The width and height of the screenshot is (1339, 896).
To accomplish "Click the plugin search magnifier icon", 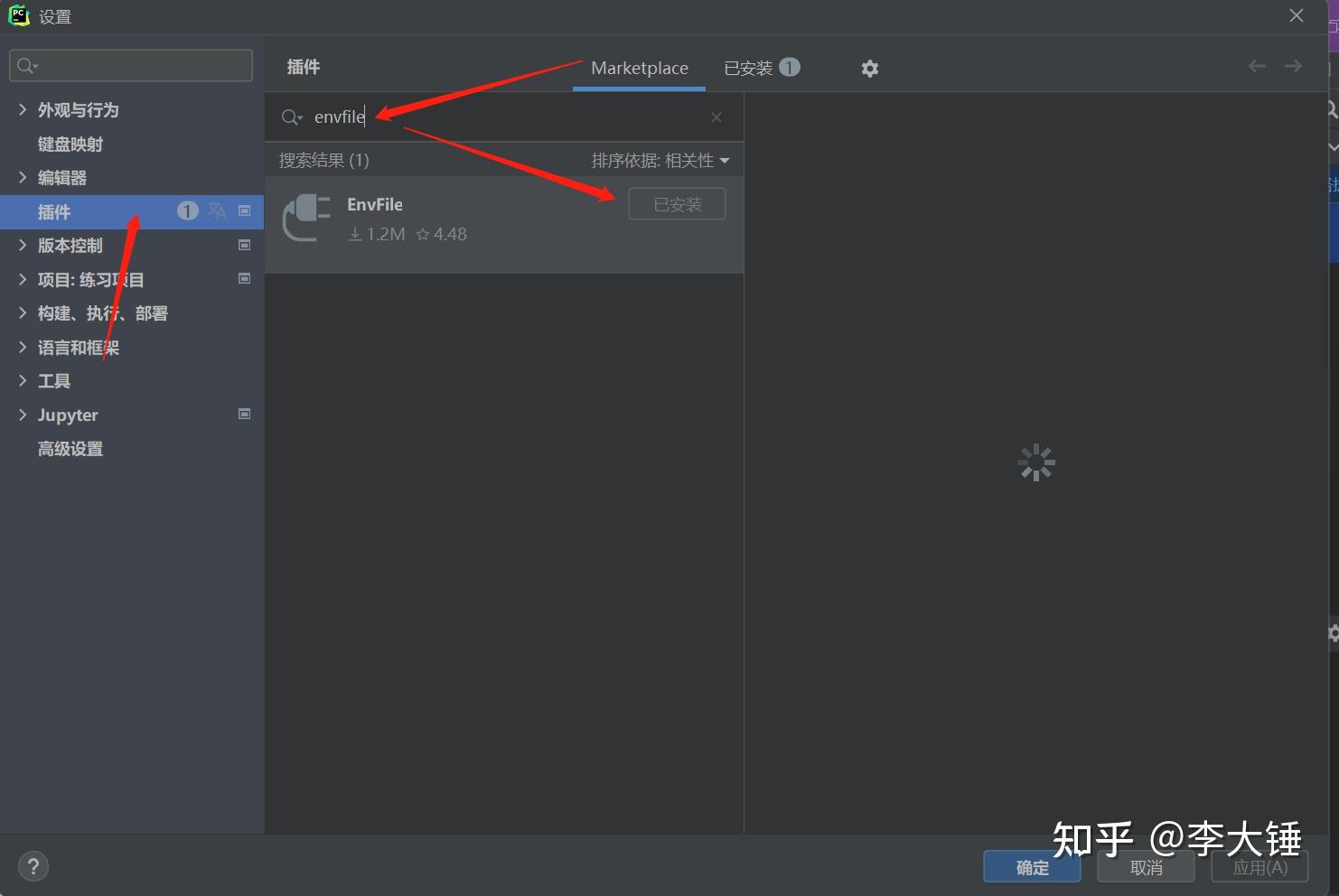I will coord(292,117).
